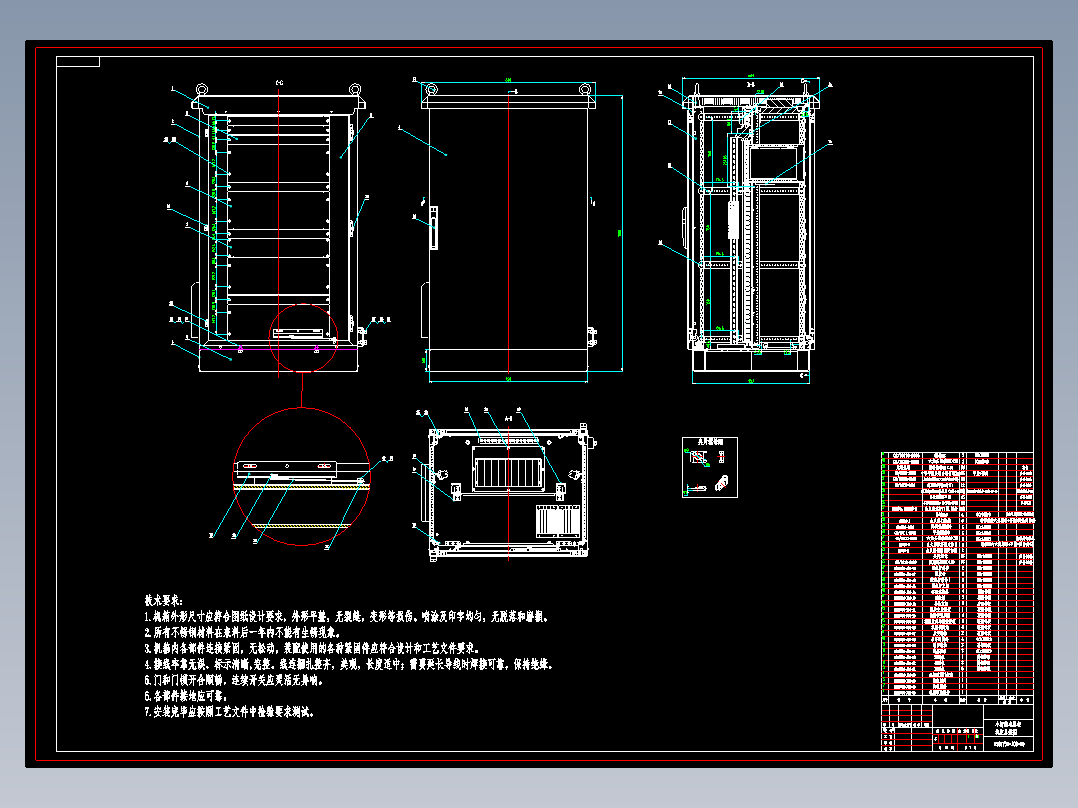Click the 技术要求 heading text
Screen dimensions: 1078x808
[164, 600]
